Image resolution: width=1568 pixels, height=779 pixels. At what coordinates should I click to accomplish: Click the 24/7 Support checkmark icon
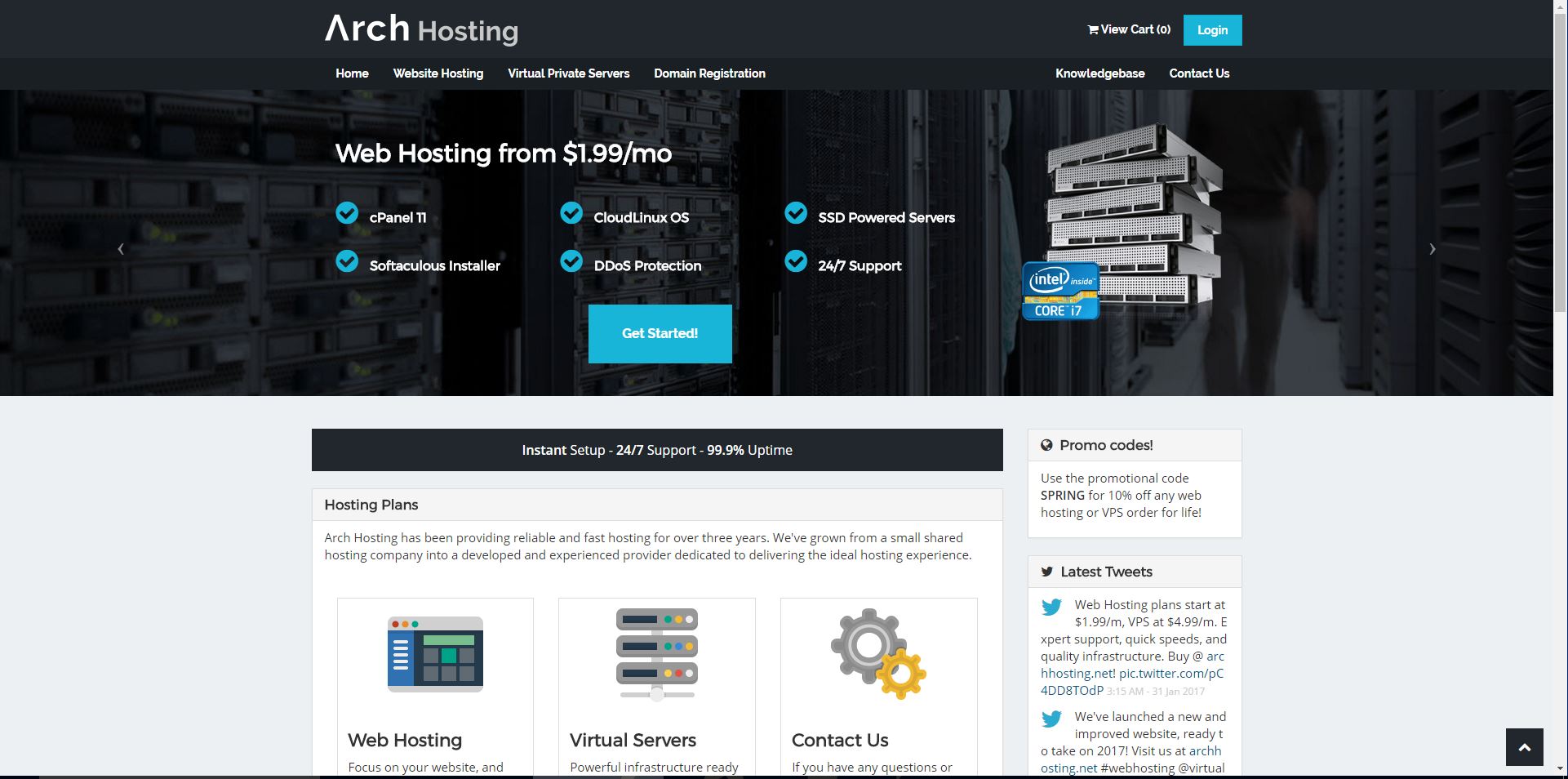(x=796, y=261)
